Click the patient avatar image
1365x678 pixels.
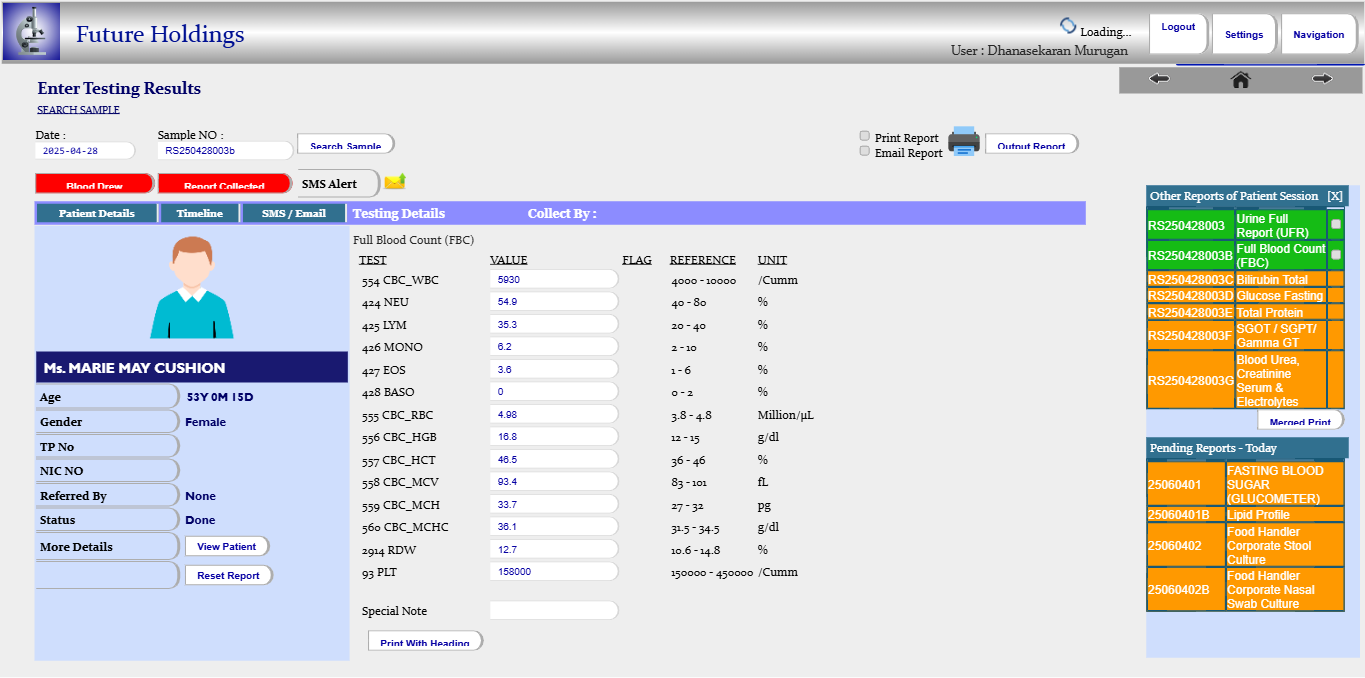click(x=192, y=288)
